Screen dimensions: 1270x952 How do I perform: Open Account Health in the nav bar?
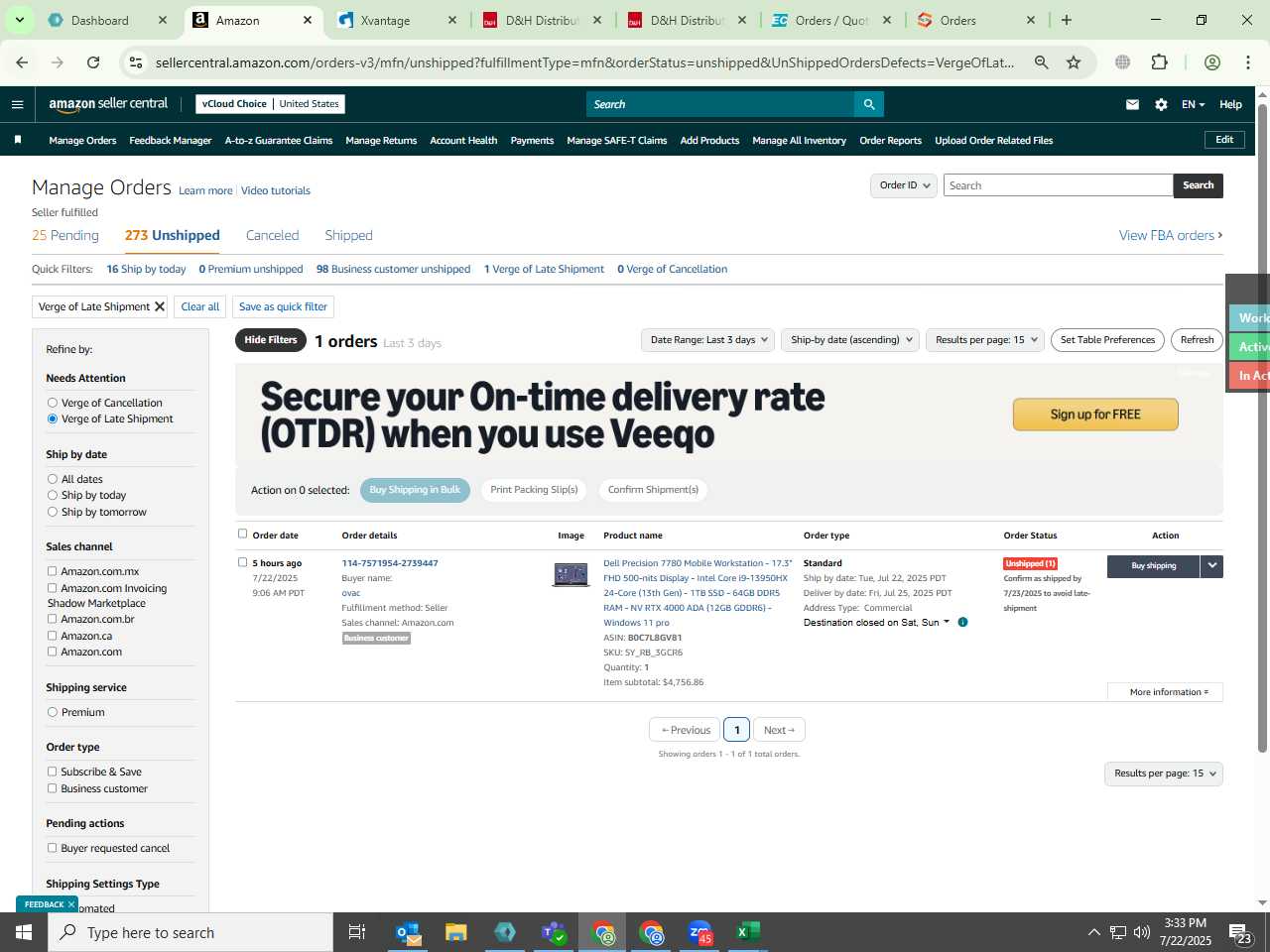463,141
